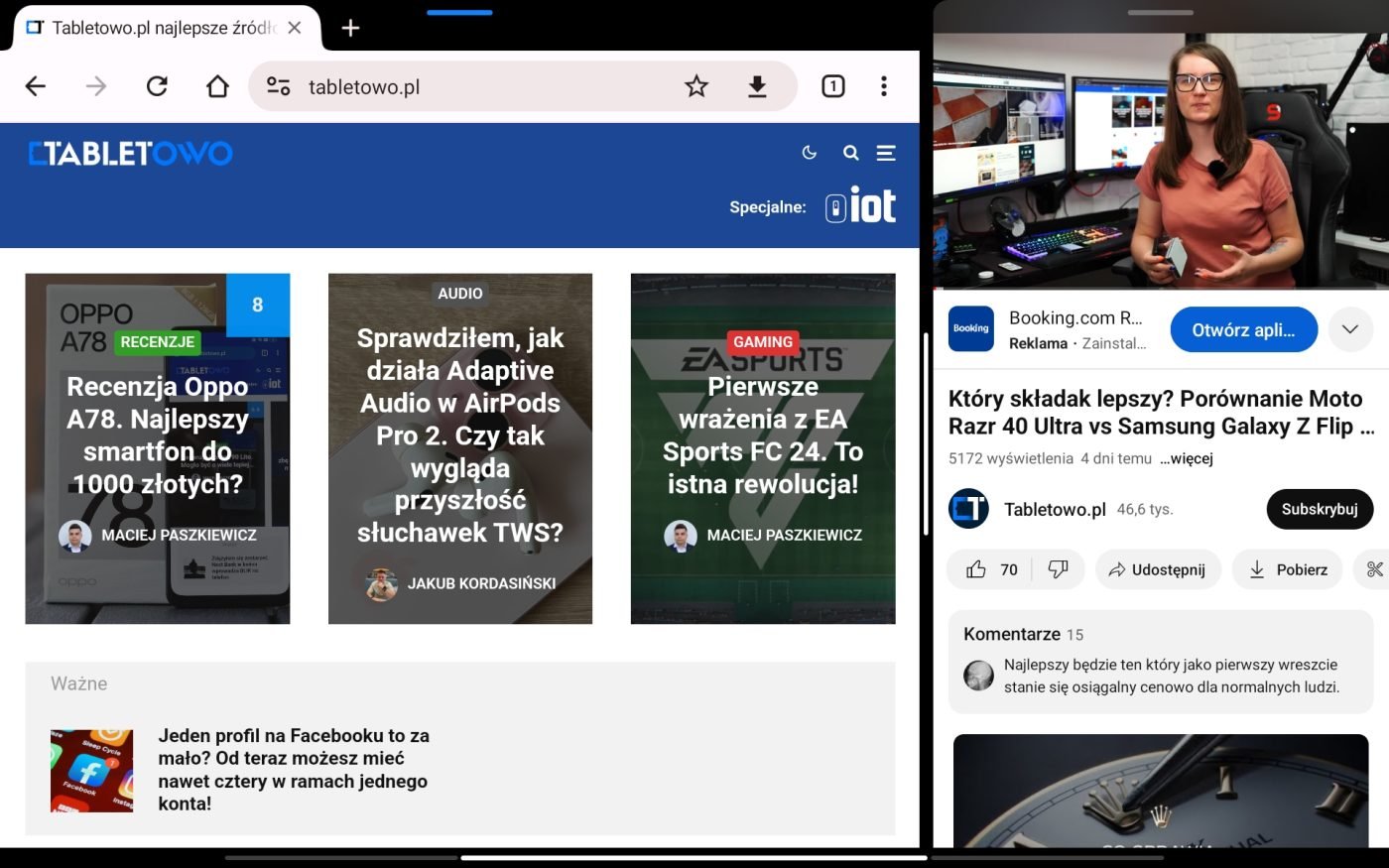The width and height of the screenshot is (1389, 868).
Task: Tap the YouTube video player
Action: [x=1161, y=161]
